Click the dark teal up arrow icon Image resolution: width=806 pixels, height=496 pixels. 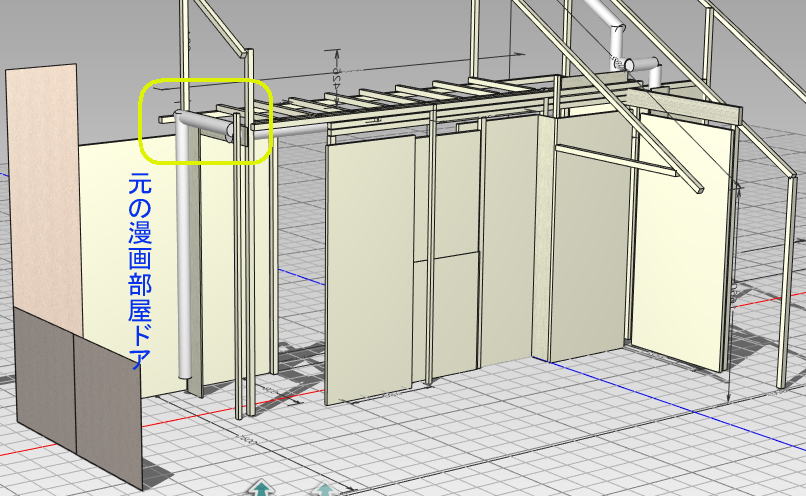click(x=262, y=488)
